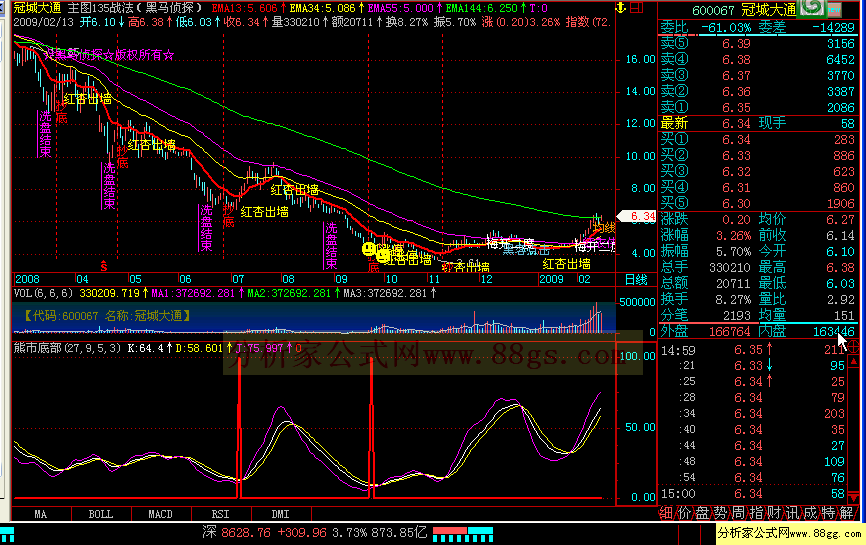Switch to the MA indicator tab

pyautogui.click(x=41, y=514)
